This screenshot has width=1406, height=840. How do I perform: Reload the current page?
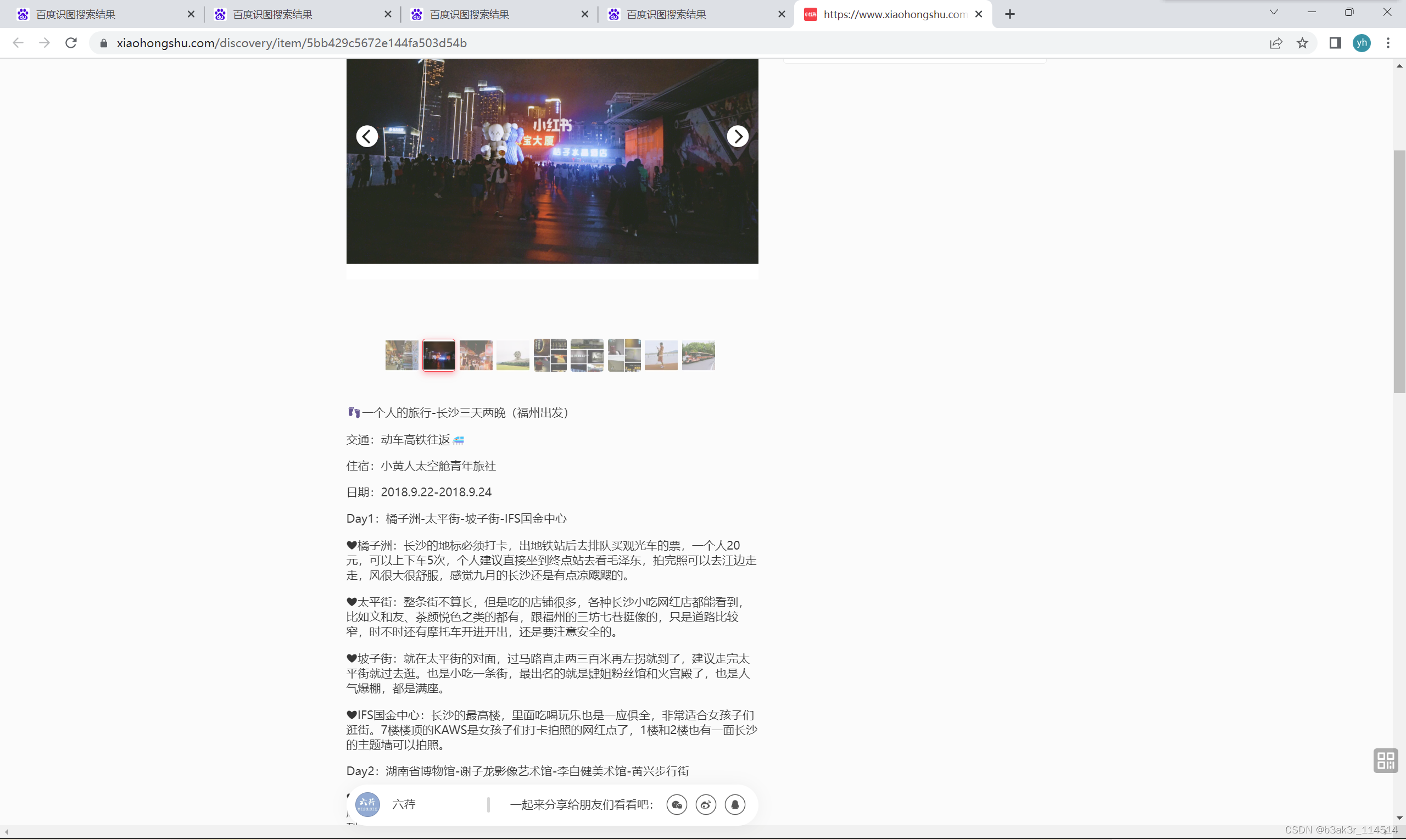tap(71, 43)
